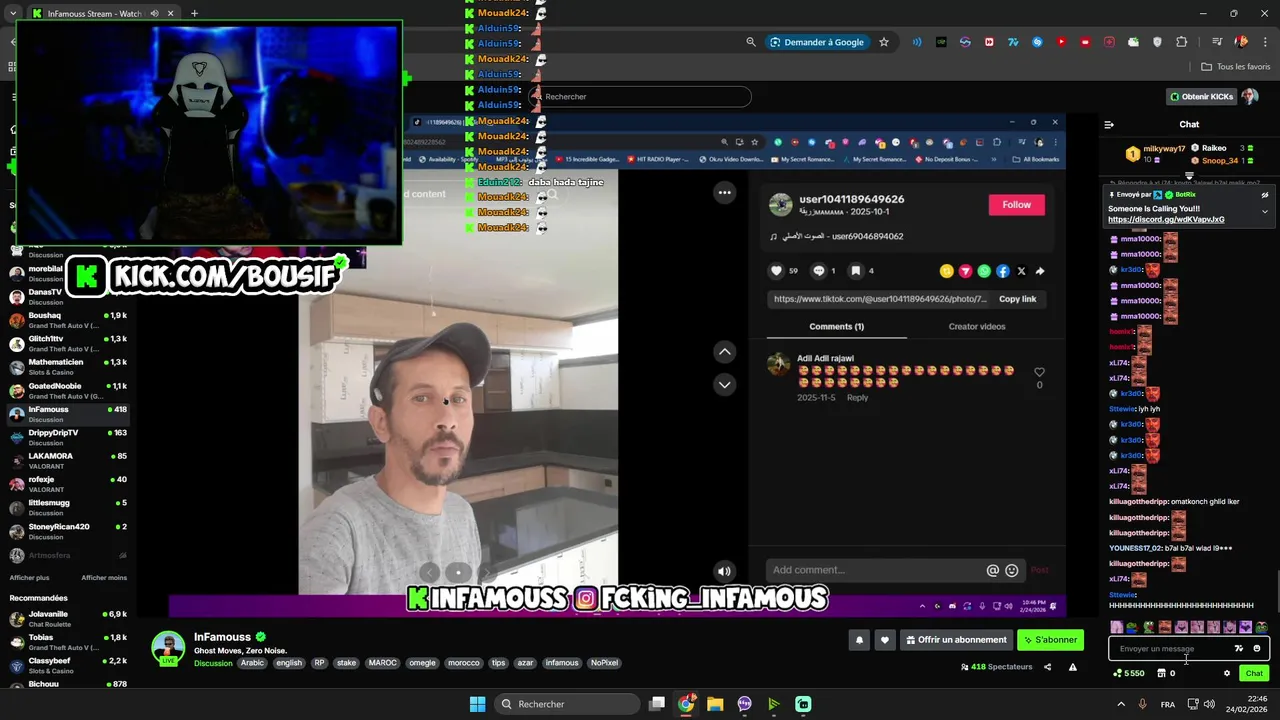Open the Chrome extensions puzzle icon
Viewport: 1280px width, 720px height.
(1182, 42)
